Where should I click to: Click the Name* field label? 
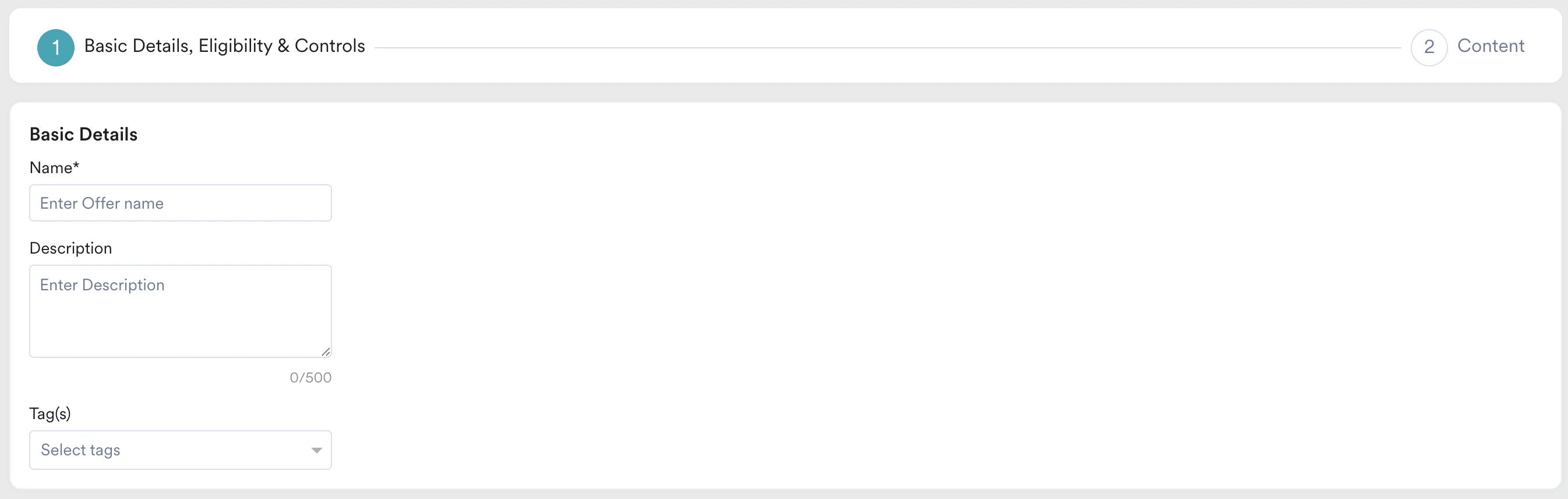(54, 167)
